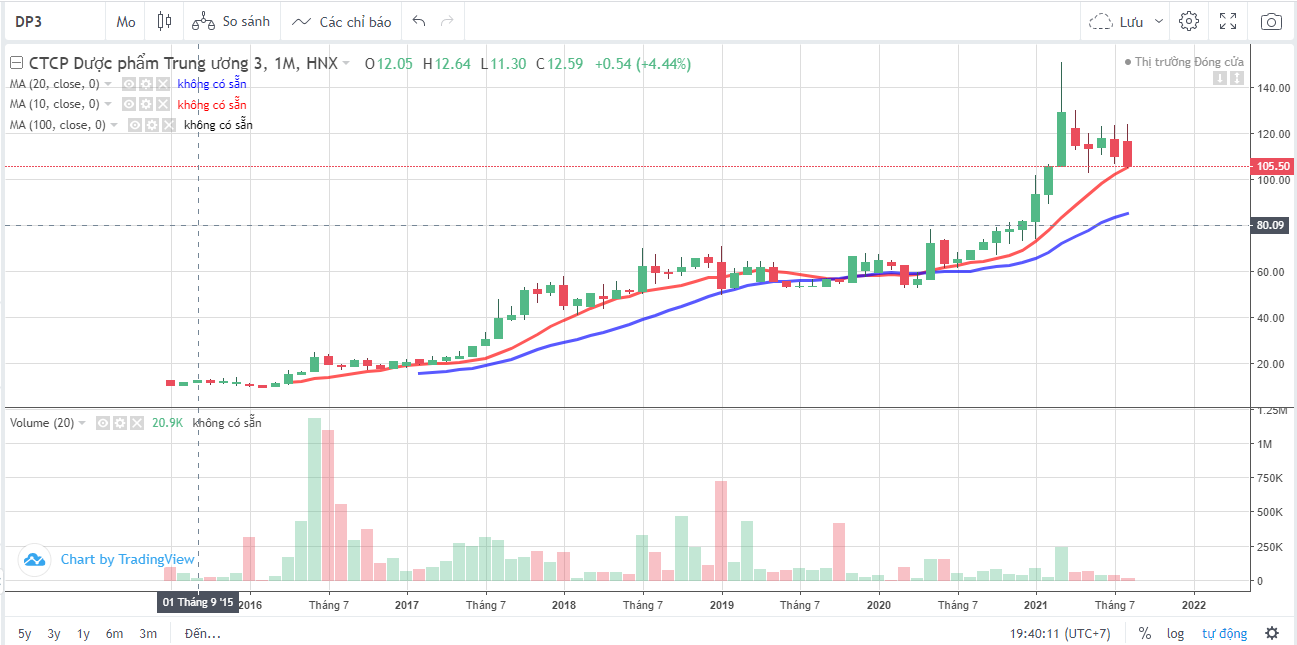Image resolution: width=1297 pixels, height=645 pixels.
Task: Enter fullscreen chart mode
Action: 1229,21
